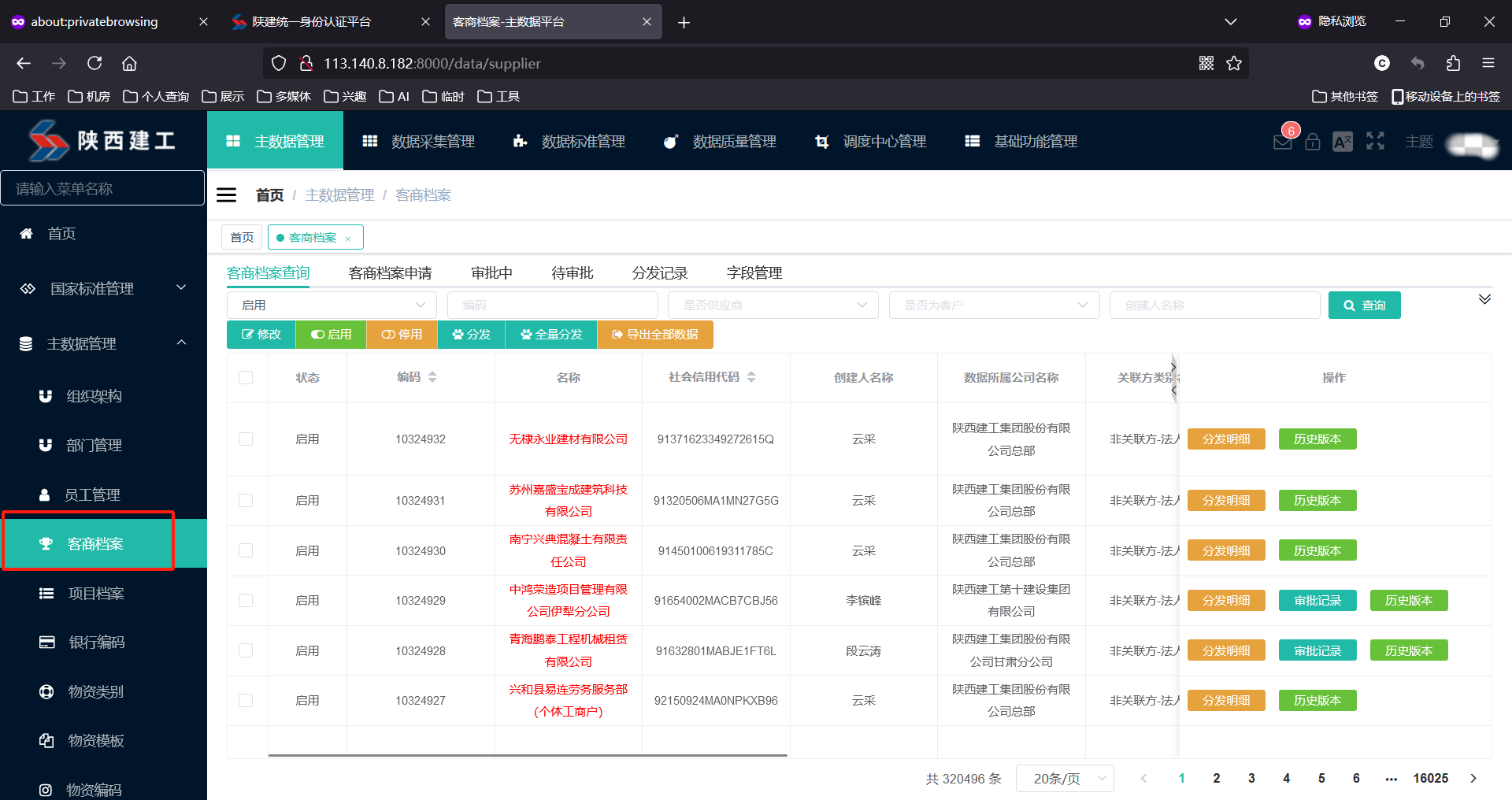Select the checkbox for row 10324932
1512x800 pixels.
tap(246, 439)
